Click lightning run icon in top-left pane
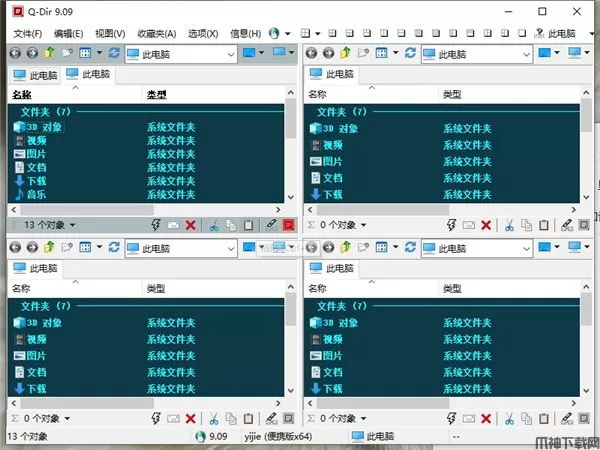The image size is (600, 450). 156,225
